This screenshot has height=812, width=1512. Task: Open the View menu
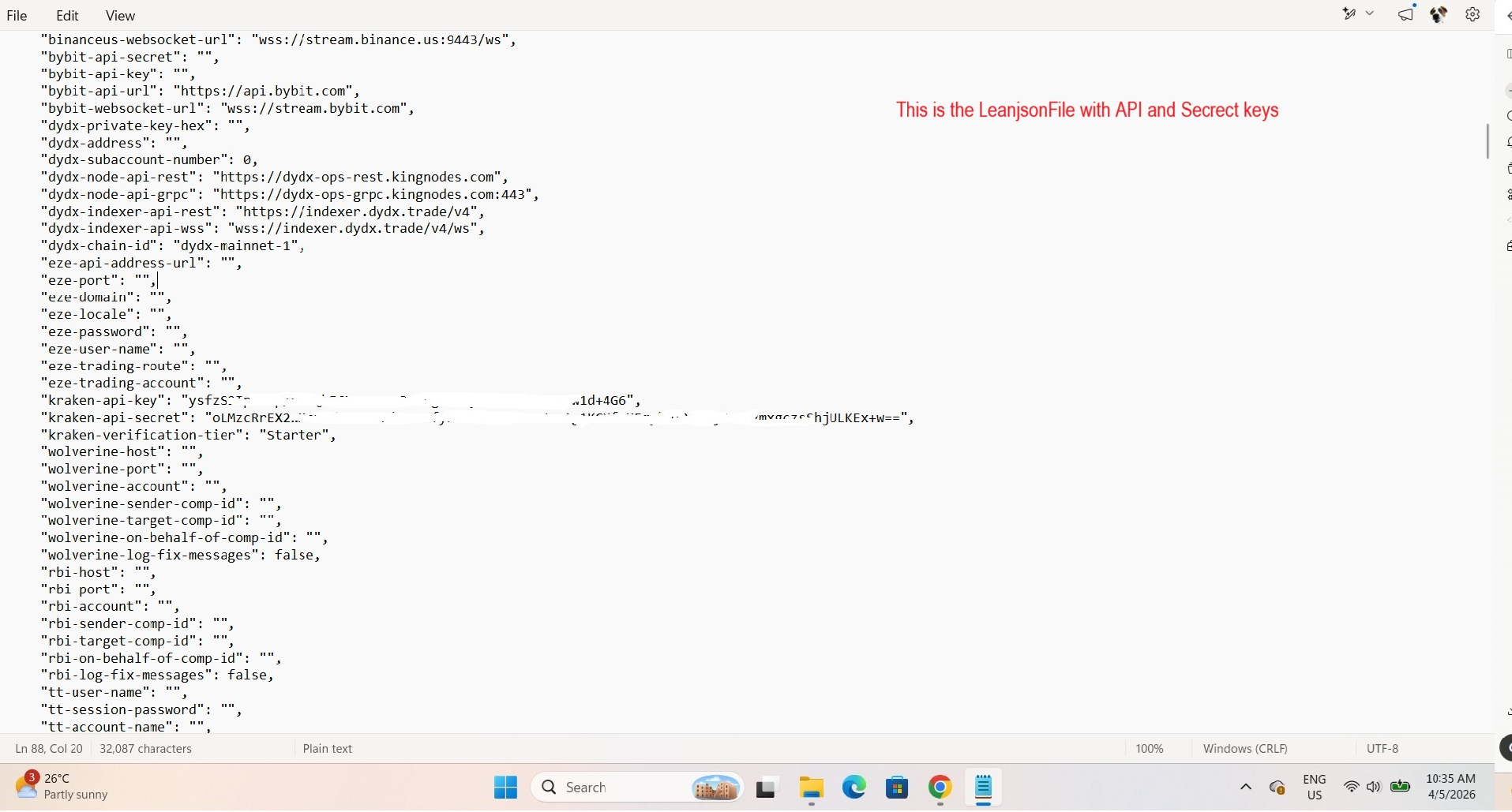pyautogui.click(x=120, y=16)
